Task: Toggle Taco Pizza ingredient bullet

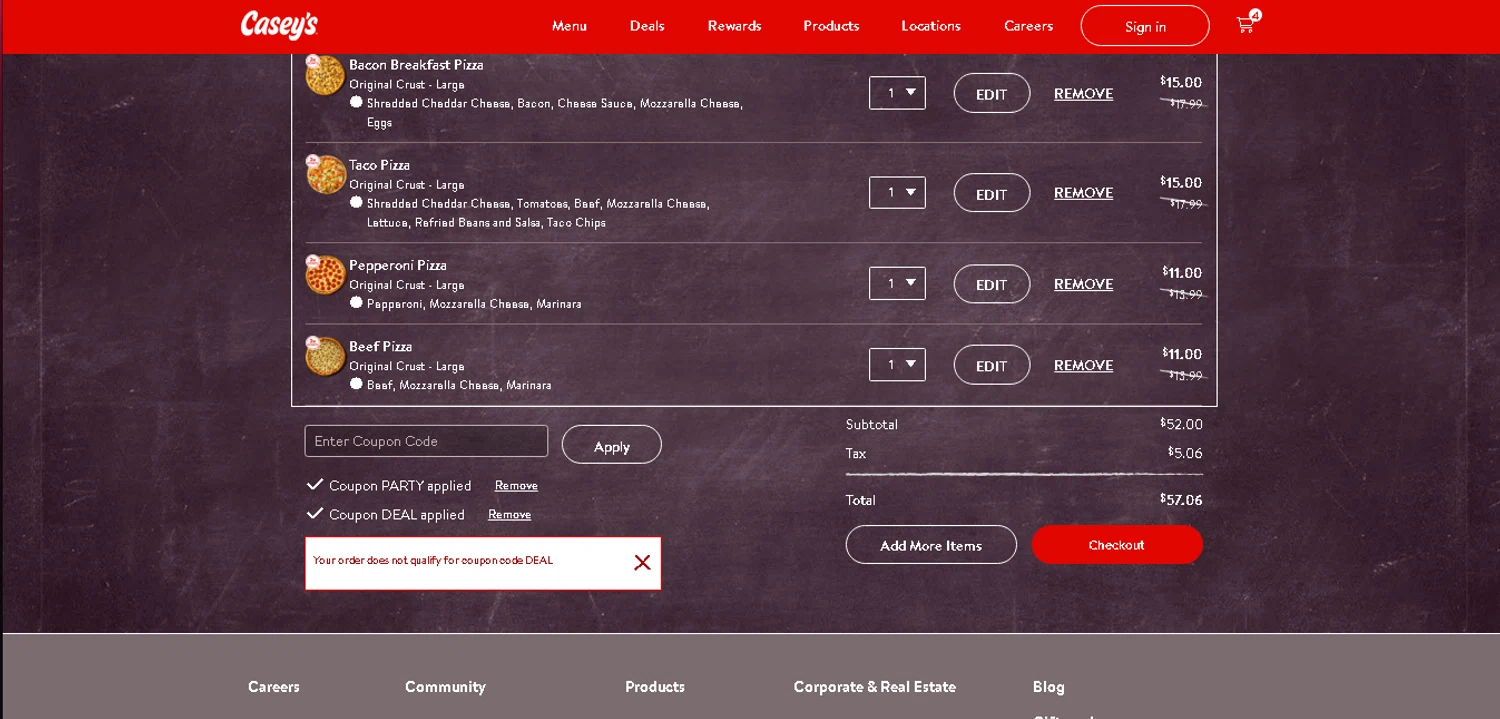Action: click(356, 202)
